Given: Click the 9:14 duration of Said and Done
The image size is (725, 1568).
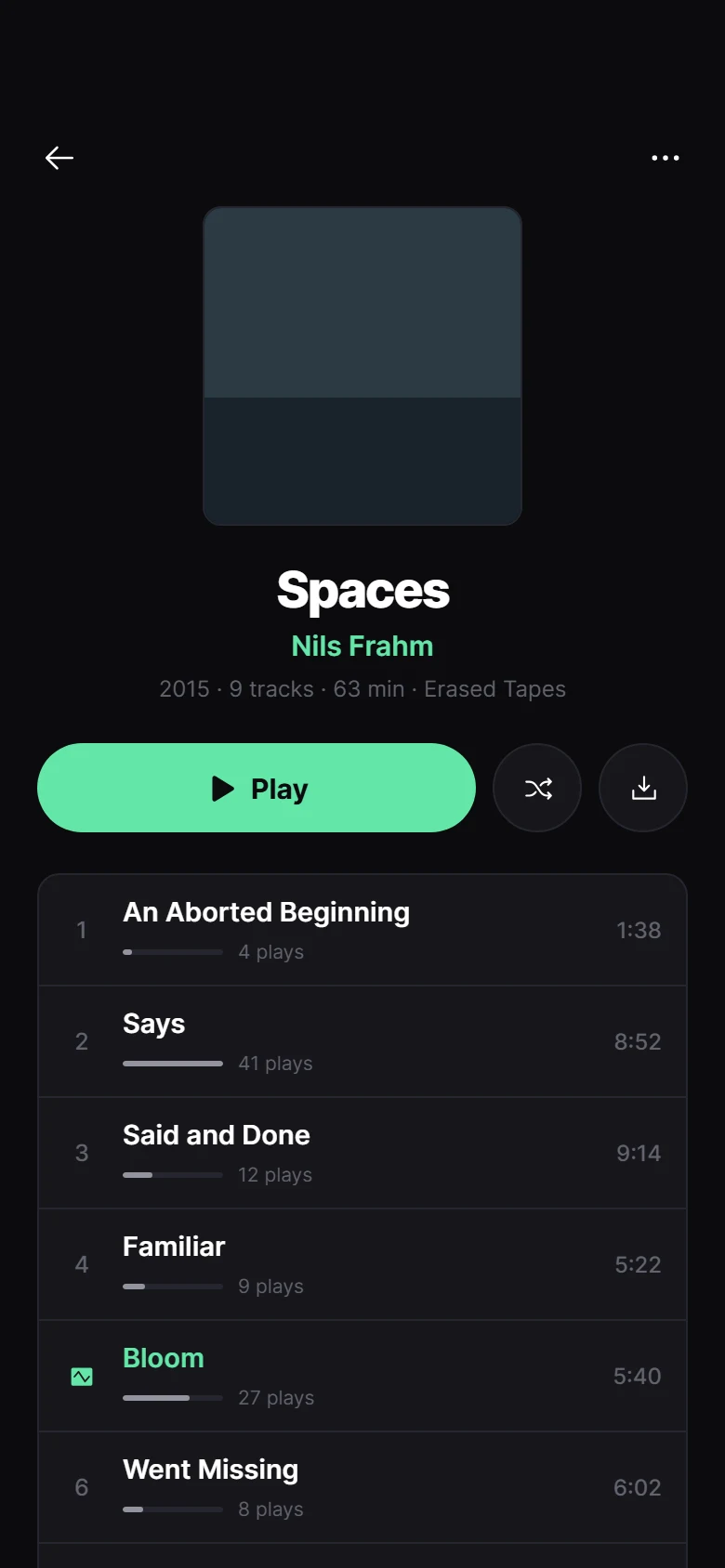Looking at the screenshot, I should click(639, 1153).
